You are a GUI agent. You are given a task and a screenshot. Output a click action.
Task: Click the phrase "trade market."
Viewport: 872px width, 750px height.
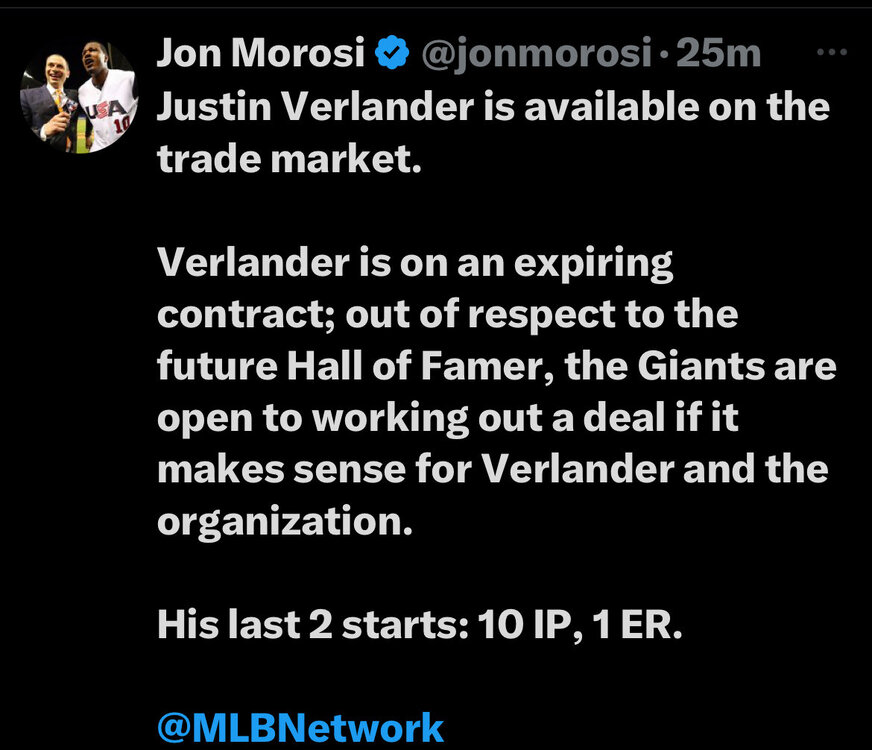coord(285,158)
